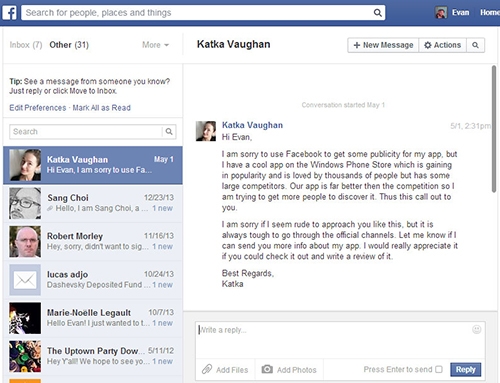
Task: Focus the top Facebook search field
Action: pos(203,13)
